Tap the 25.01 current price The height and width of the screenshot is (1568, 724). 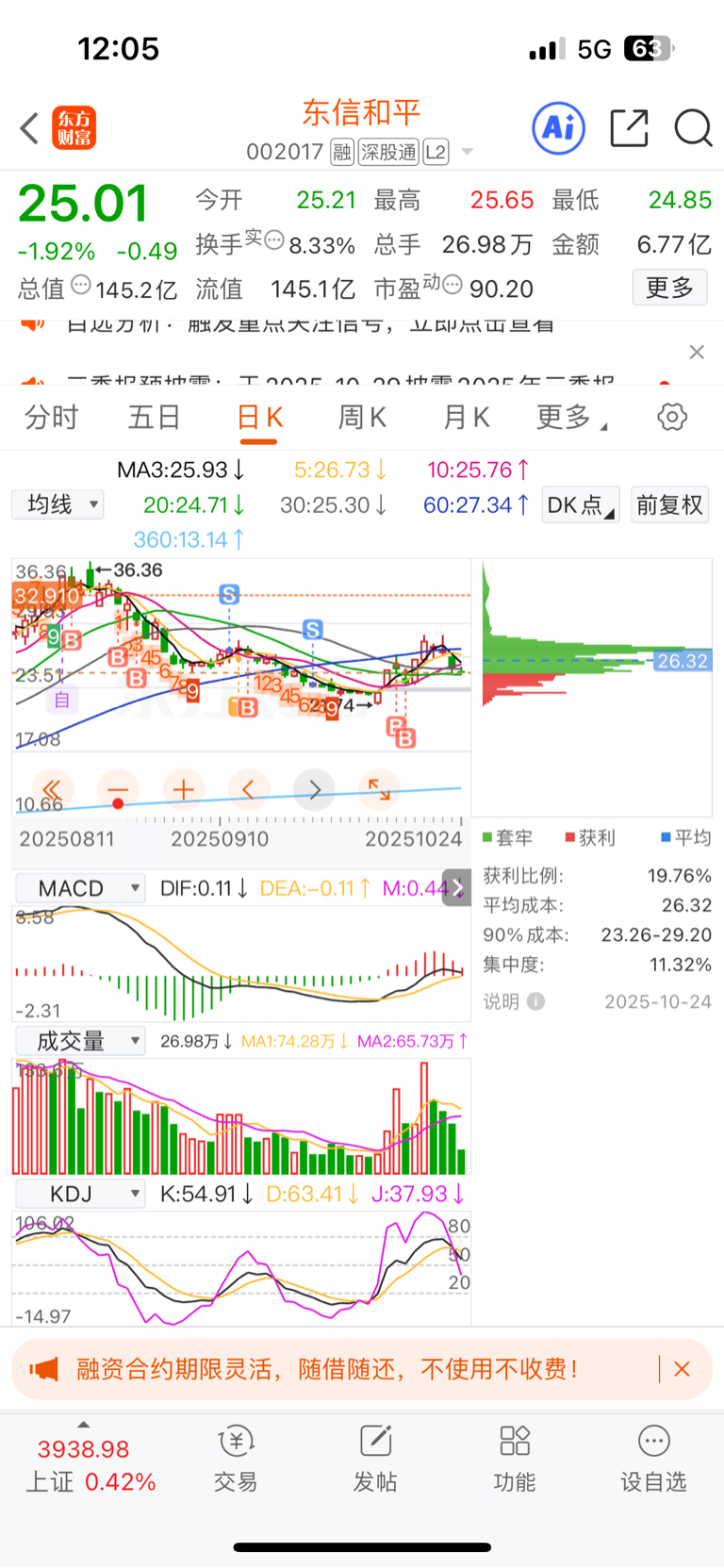coord(83,204)
